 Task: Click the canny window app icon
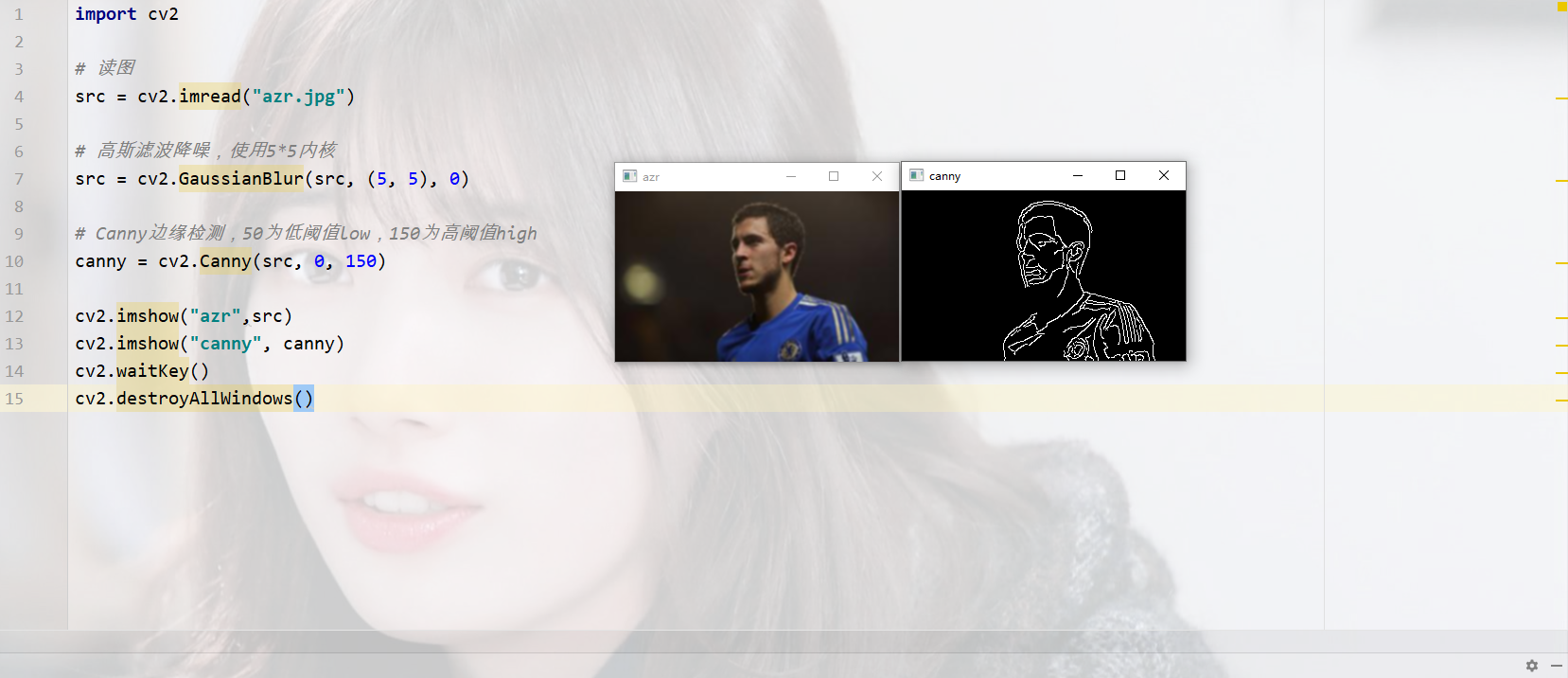tap(916, 175)
